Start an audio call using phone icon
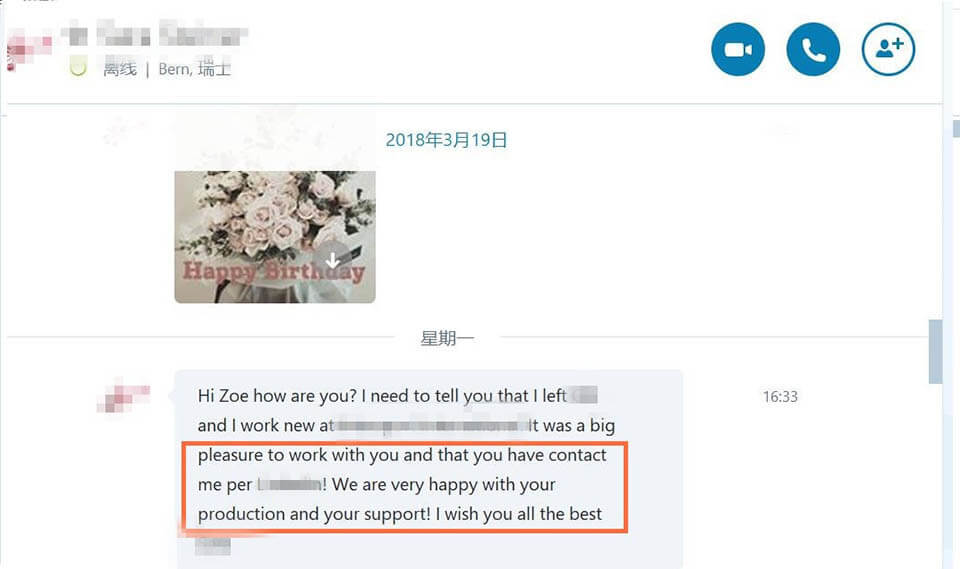The height and width of the screenshot is (569, 960). pyautogui.click(x=813, y=50)
